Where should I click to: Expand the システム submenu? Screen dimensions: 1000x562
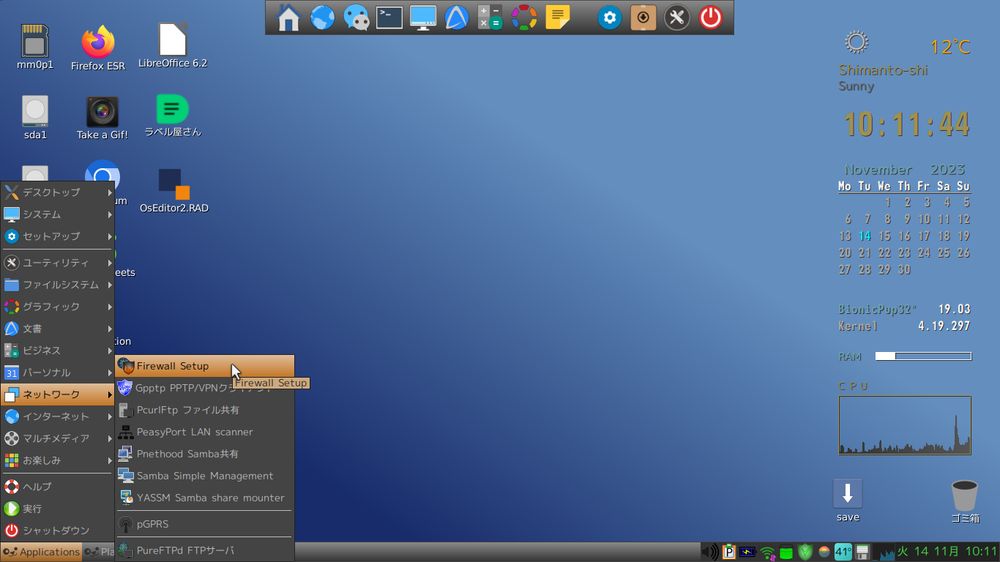point(57,214)
